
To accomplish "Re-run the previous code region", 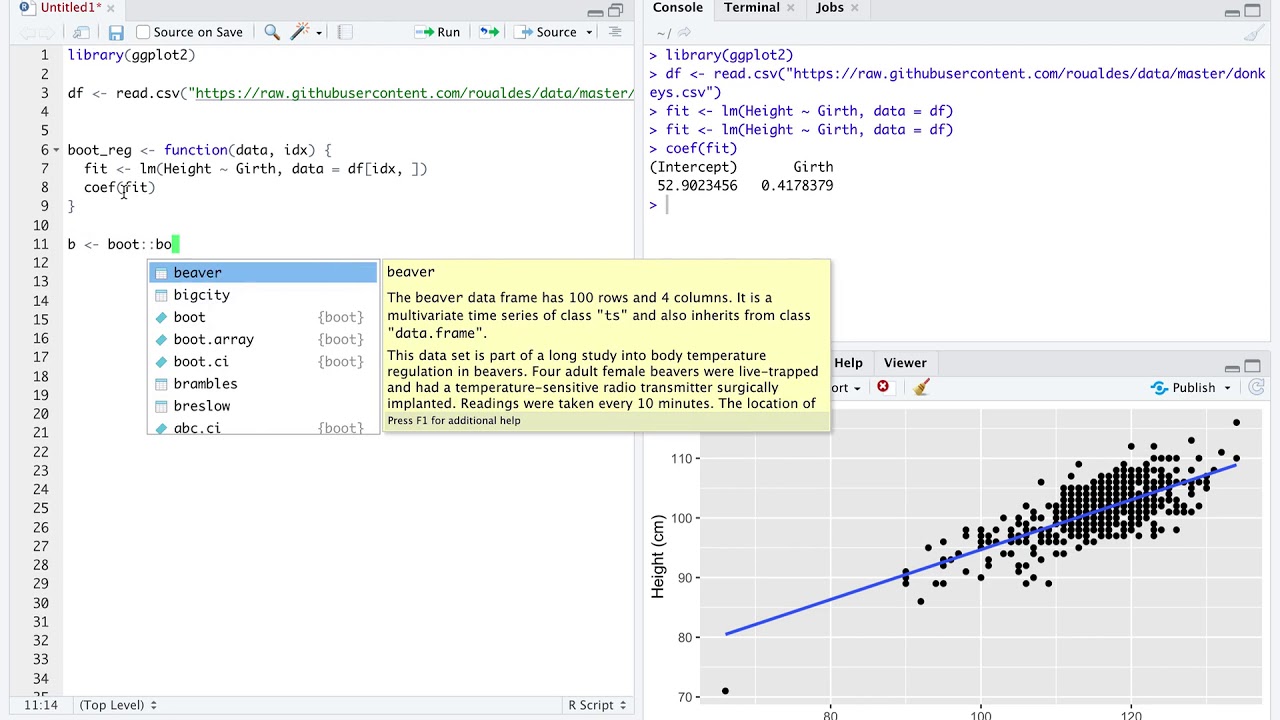I will (x=488, y=32).
